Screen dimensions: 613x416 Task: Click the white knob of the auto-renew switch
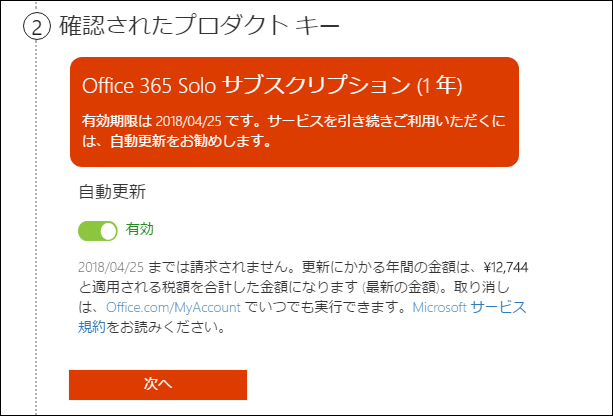(108, 231)
